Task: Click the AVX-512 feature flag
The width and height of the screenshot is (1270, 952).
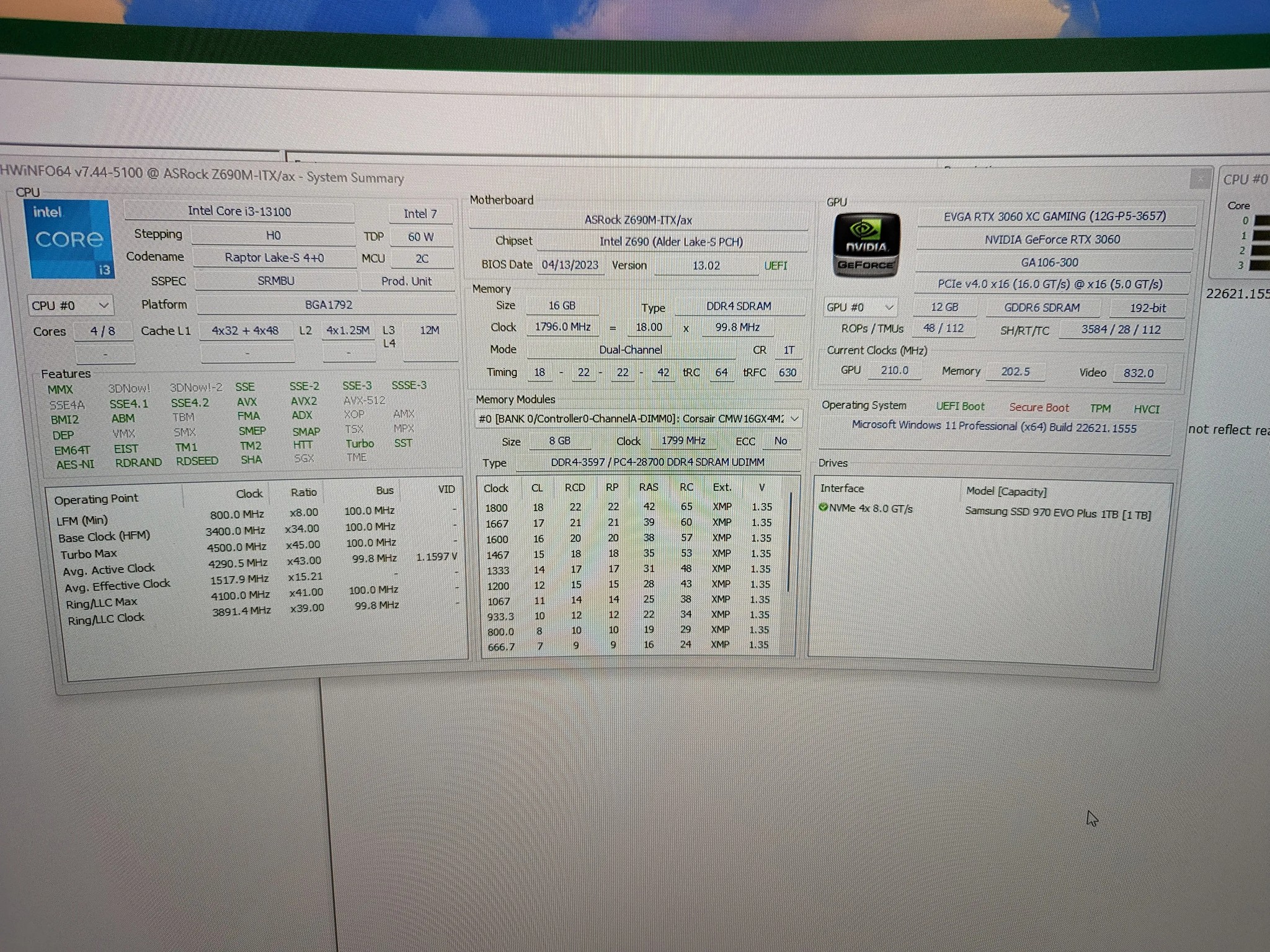Action: click(365, 400)
